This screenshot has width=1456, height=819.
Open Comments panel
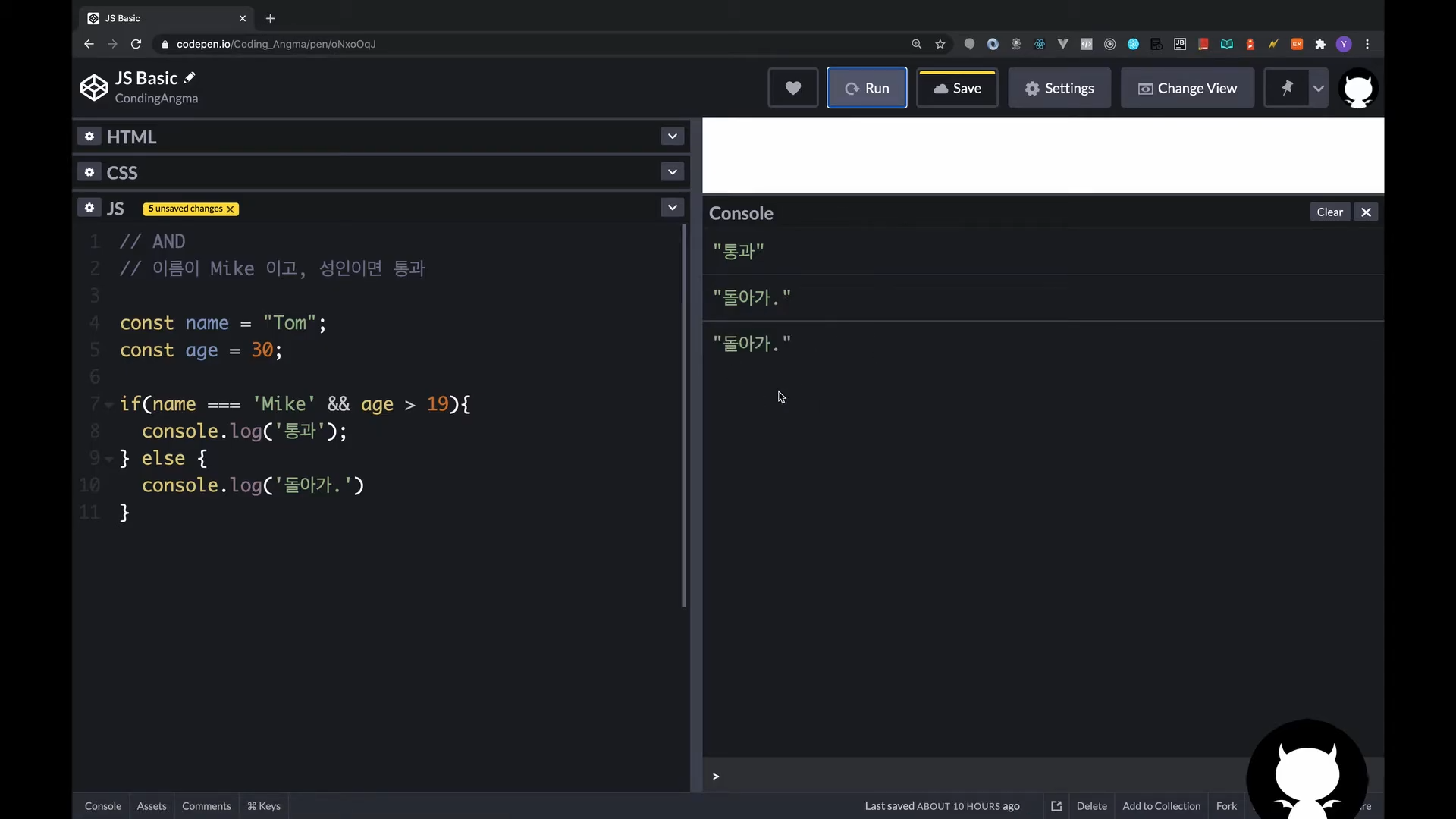(x=206, y=806)
